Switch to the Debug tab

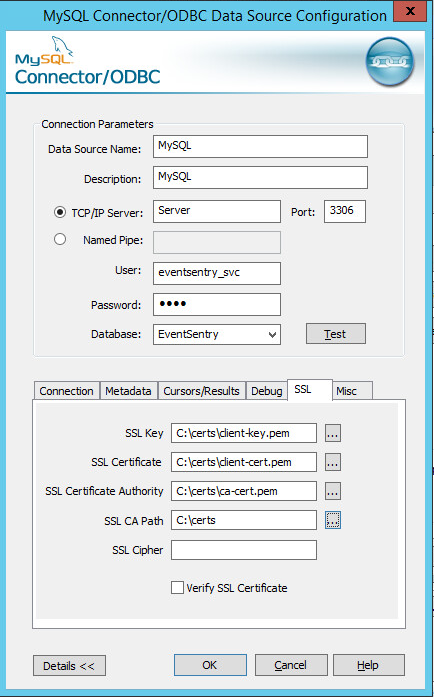point(267,391)
